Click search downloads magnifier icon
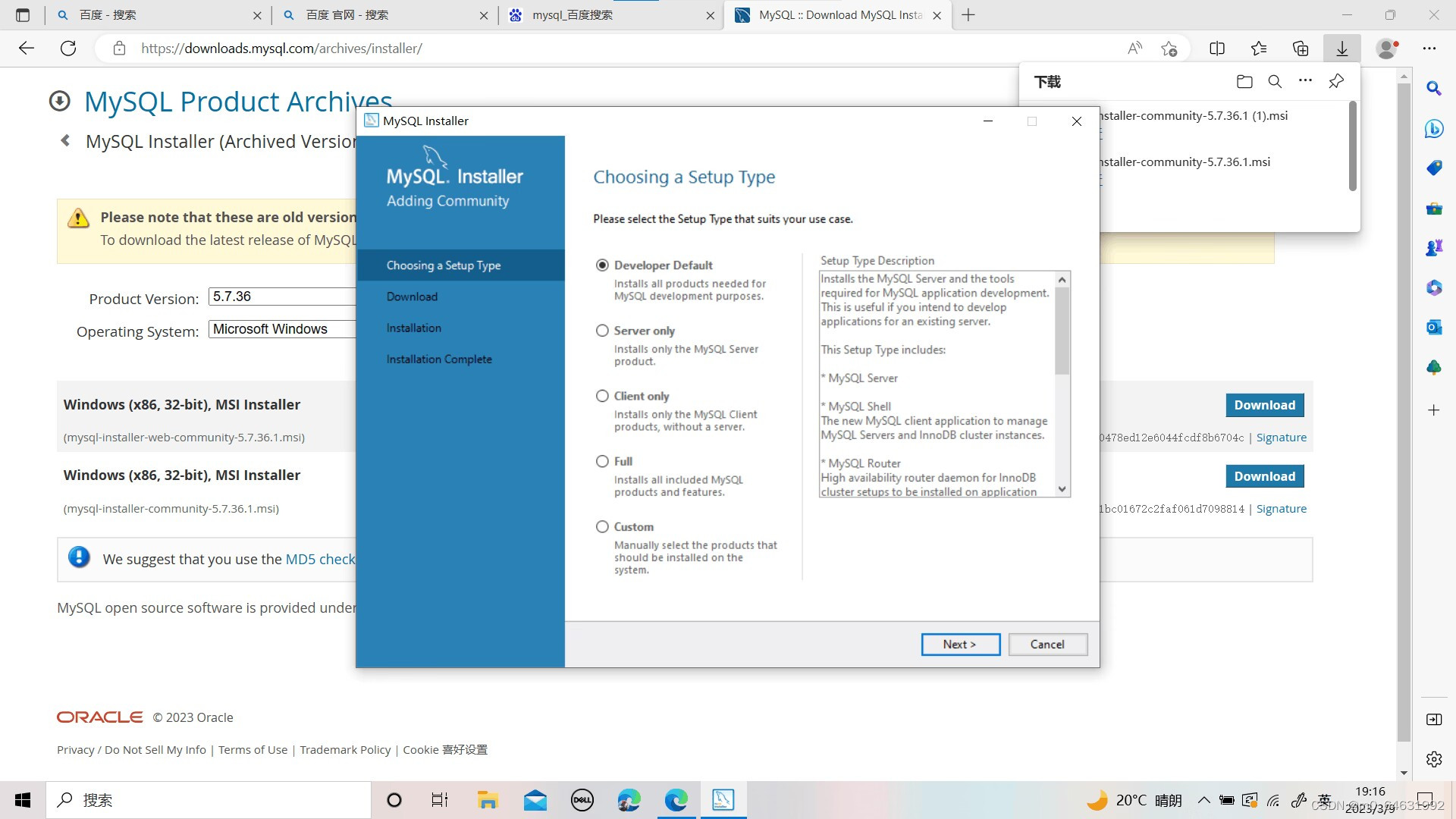This screenshot has height=819, width=1456. pos(1275,82)
